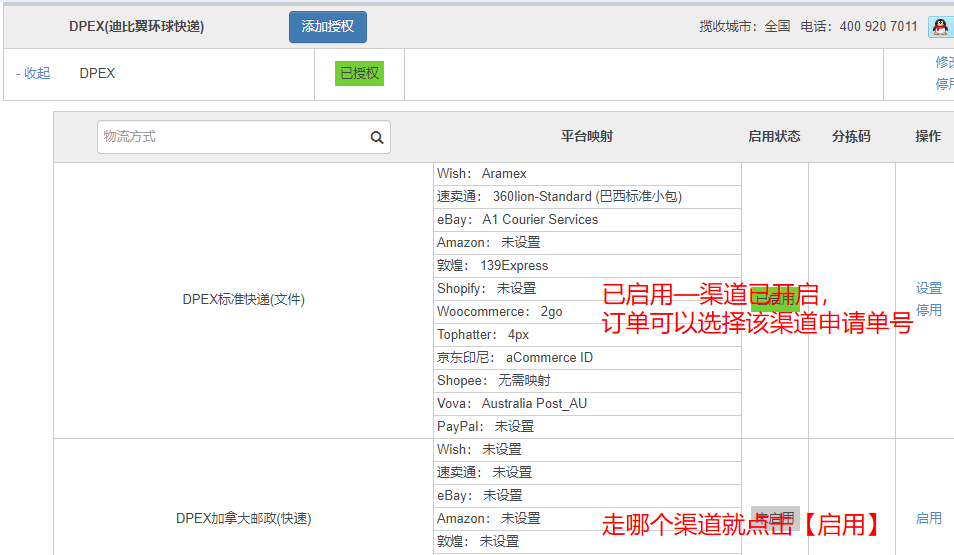Click 平台映射 column header
Image resolution: width=954 pixels, height=555 pixels.
pos(587,136)
